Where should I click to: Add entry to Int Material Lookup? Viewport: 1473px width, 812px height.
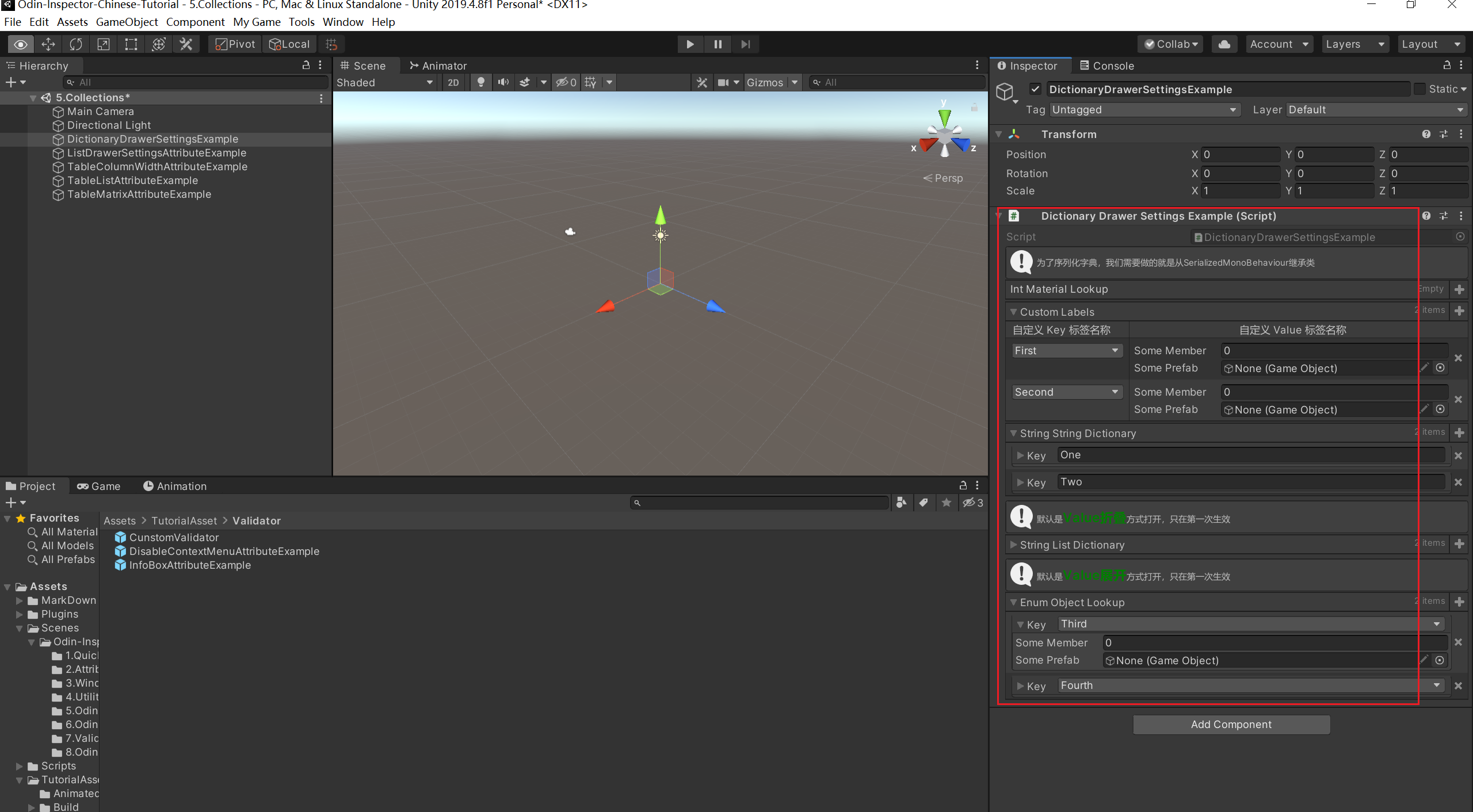coord(1459,289)
